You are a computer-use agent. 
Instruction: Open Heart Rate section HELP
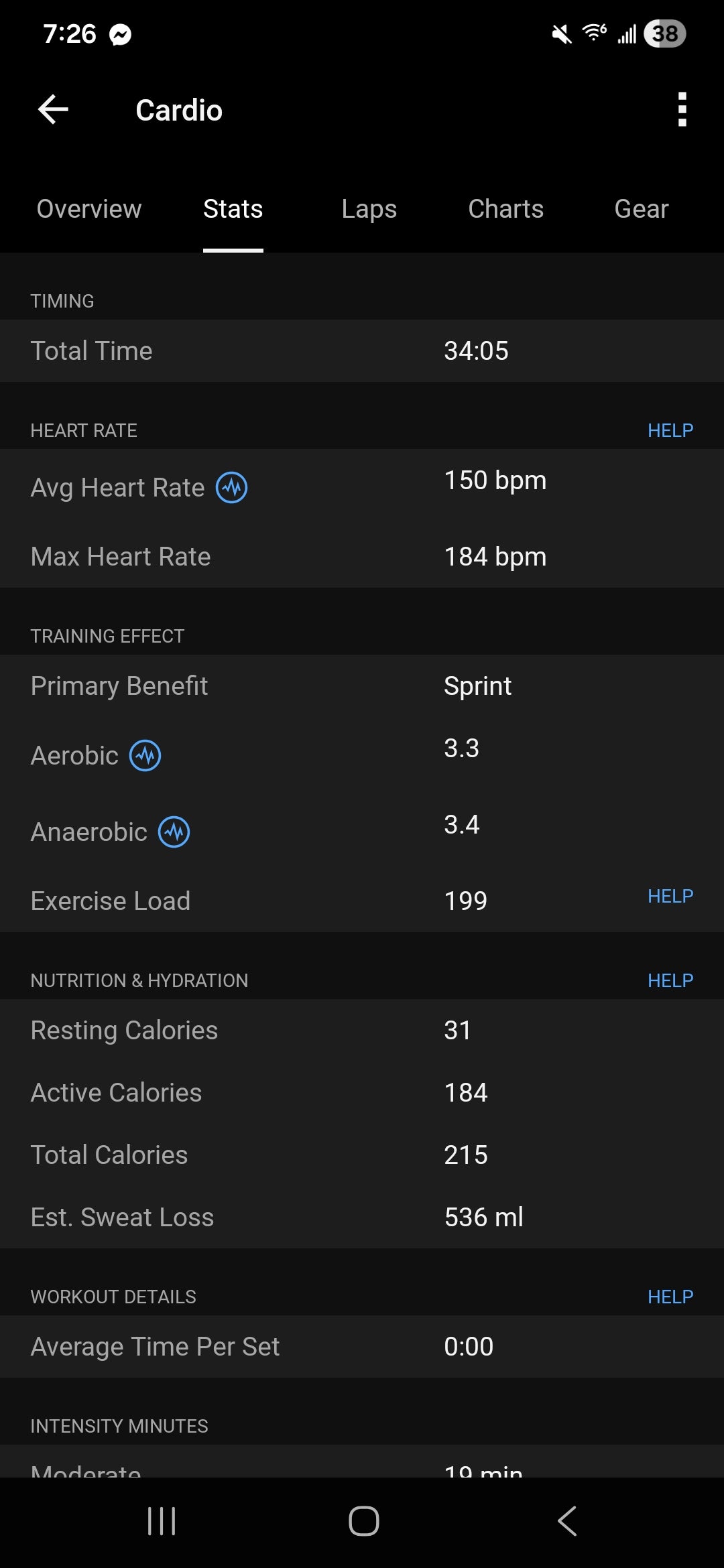click(x=670, y=430)
